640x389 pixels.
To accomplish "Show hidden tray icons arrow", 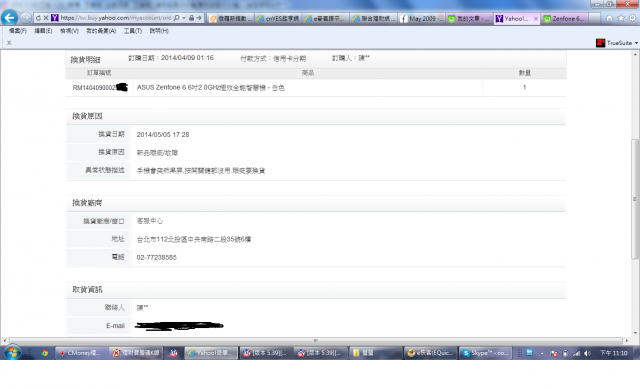I will click(542, 353).
